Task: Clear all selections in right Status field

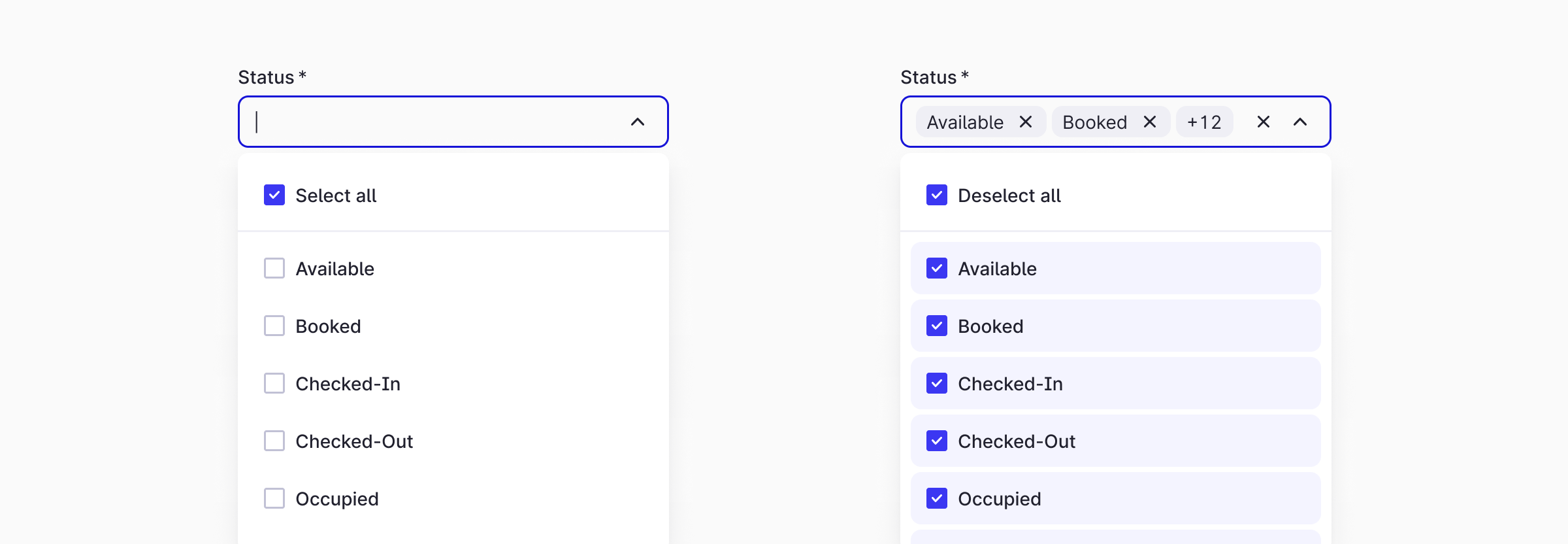Action: point(1264,122)
